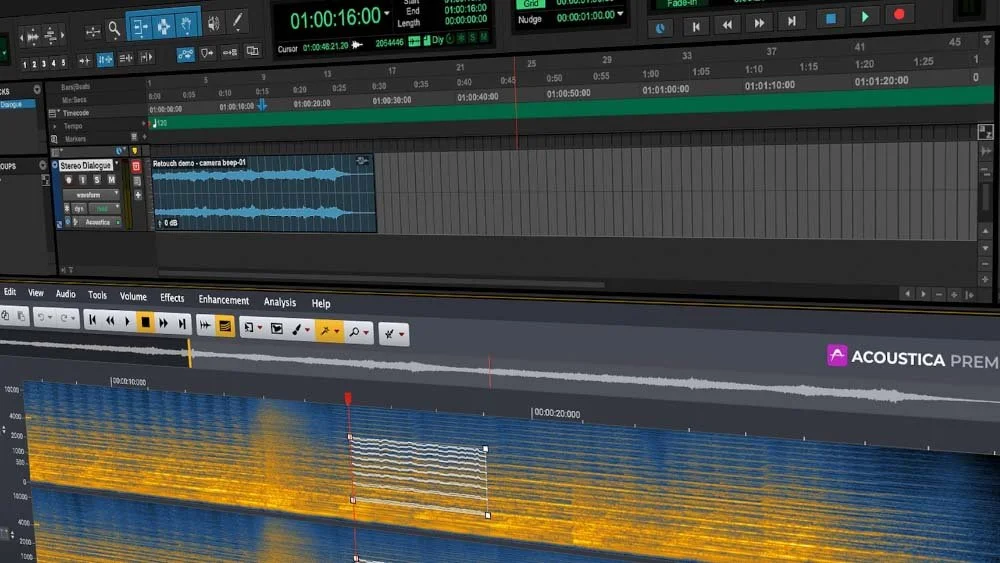Select the Acoustica brush retouch tool

coord(297,329)
